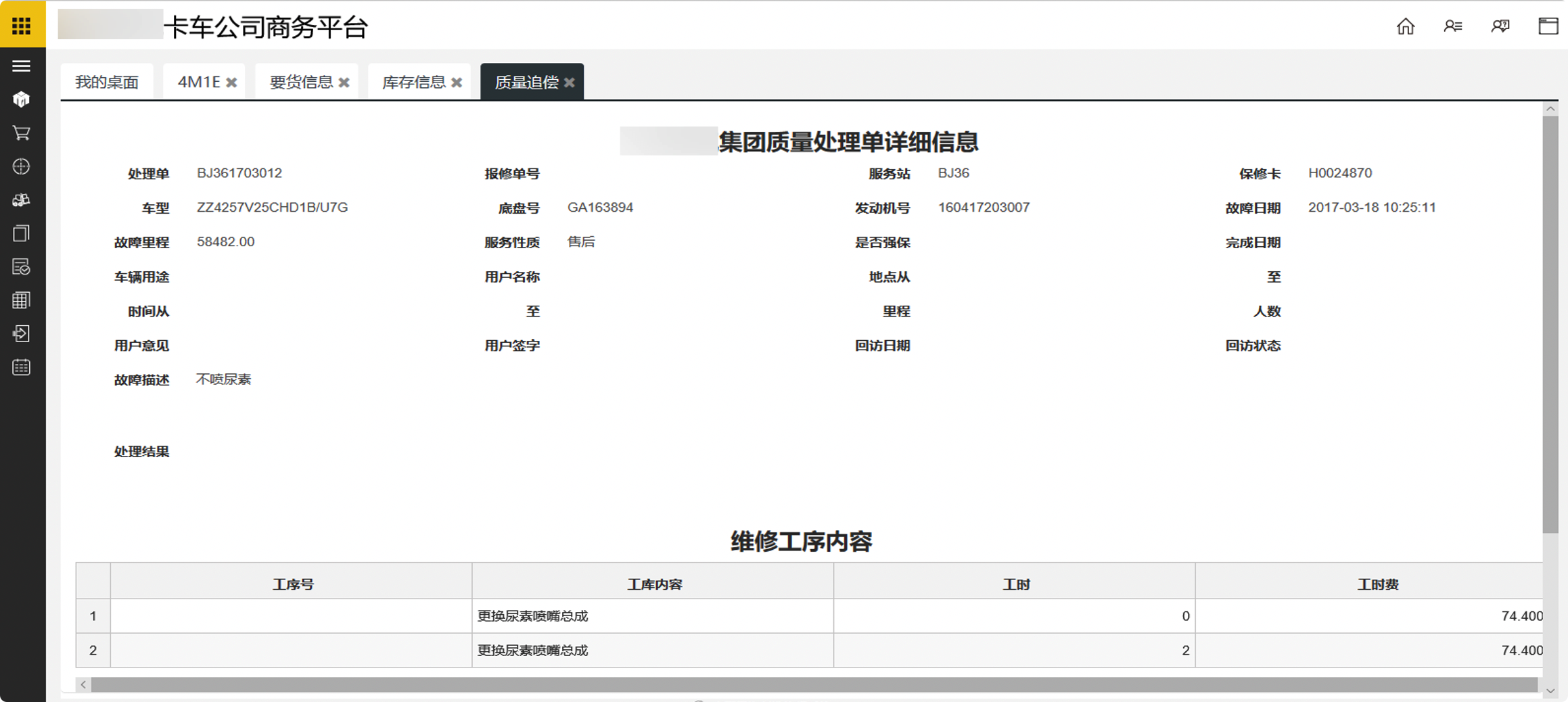
Task: Select the crosshair target sidebar icon
Action: 22,167
